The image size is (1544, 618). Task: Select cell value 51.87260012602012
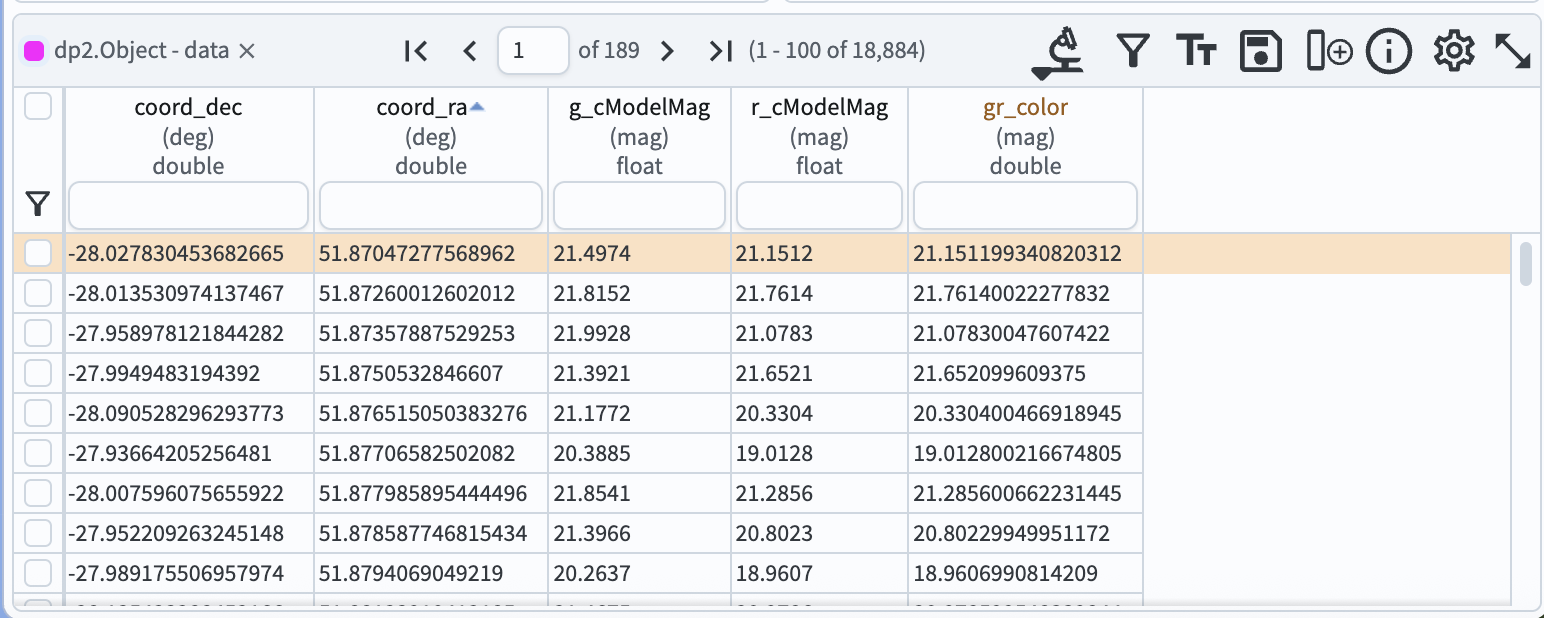417,294
